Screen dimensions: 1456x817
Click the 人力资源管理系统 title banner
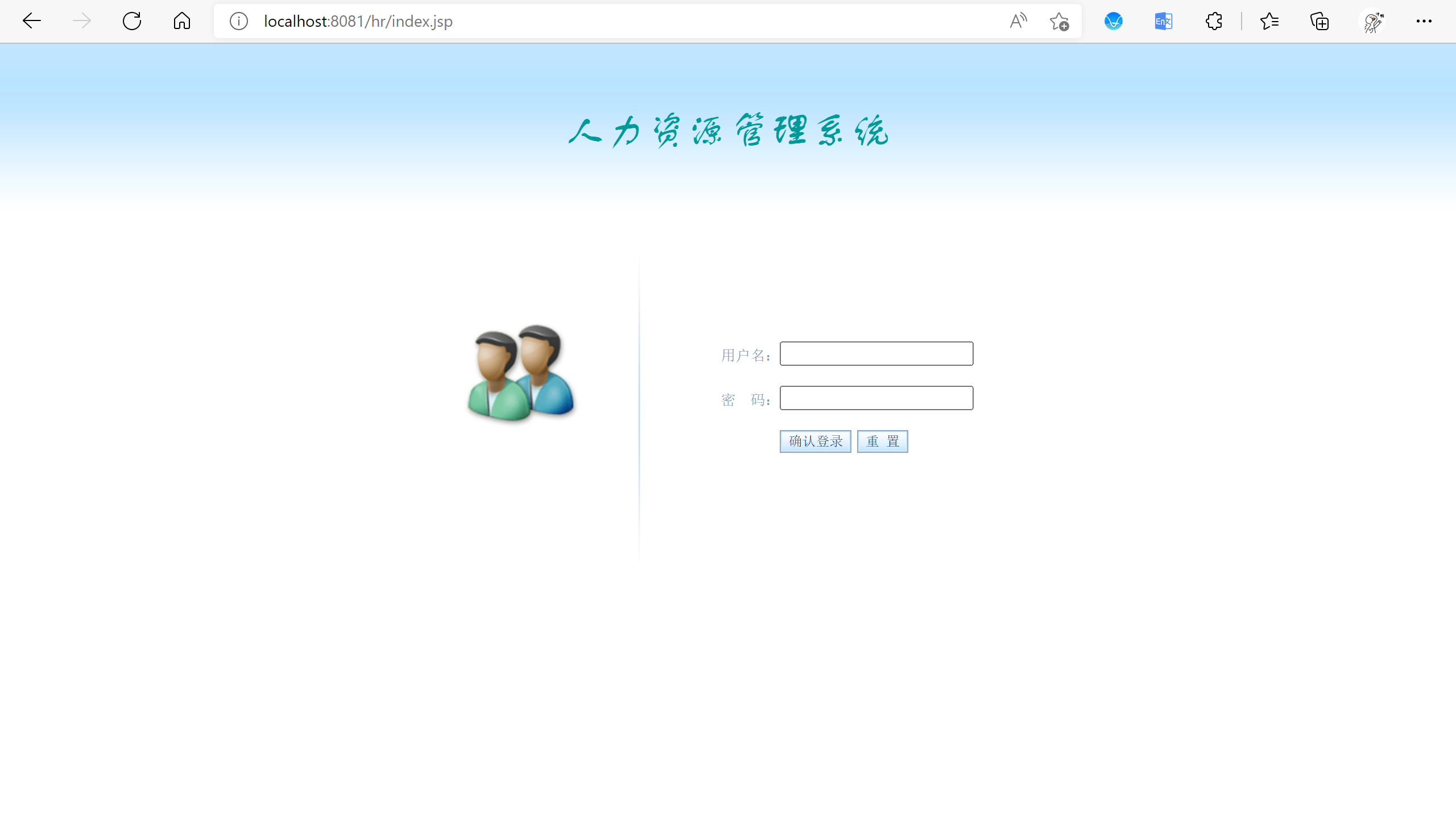click(728, 131)
